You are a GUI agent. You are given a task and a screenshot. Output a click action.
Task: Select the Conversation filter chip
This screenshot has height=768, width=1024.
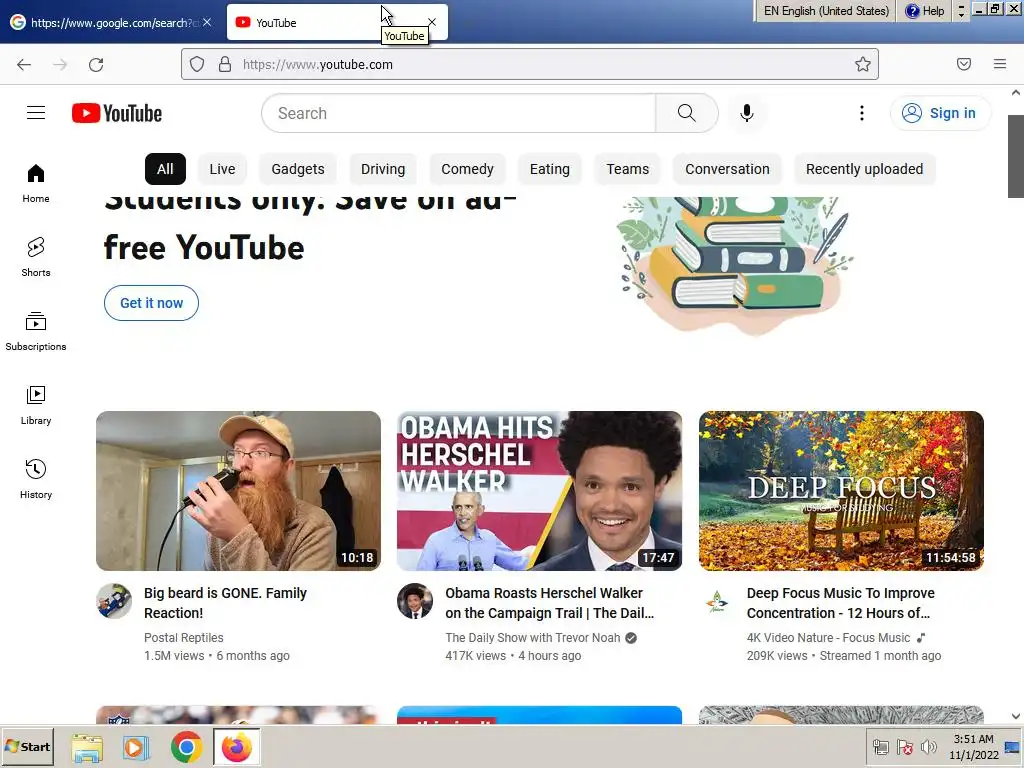tap(728, 169)
